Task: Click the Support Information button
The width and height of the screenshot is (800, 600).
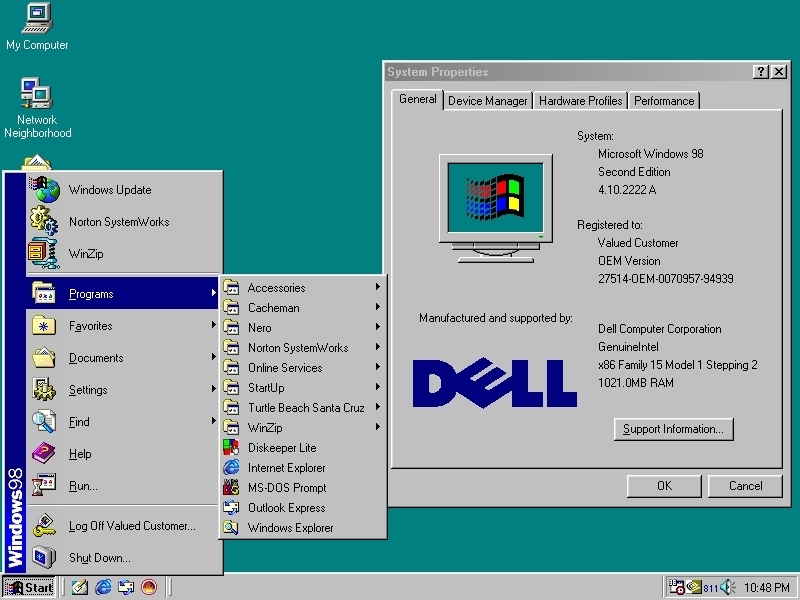Action: (x=672, y=429)
